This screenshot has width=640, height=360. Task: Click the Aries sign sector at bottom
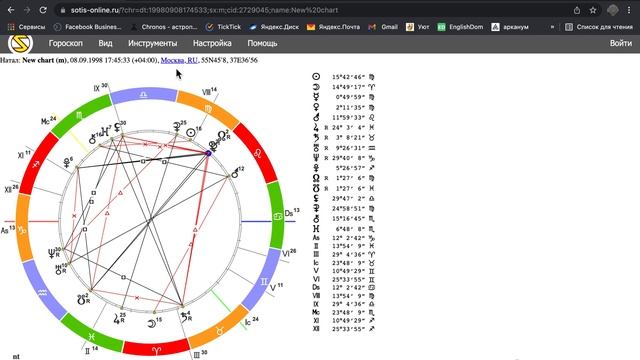tap(156, 350)
